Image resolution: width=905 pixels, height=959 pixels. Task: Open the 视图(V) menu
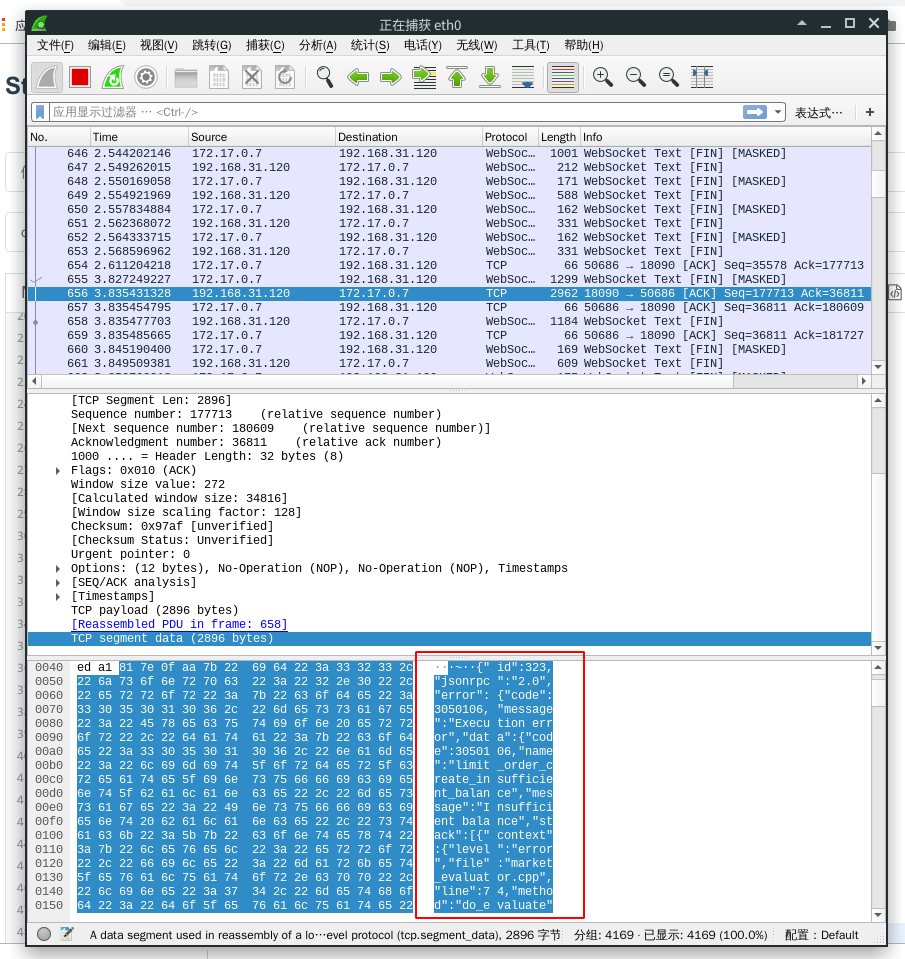158,45
